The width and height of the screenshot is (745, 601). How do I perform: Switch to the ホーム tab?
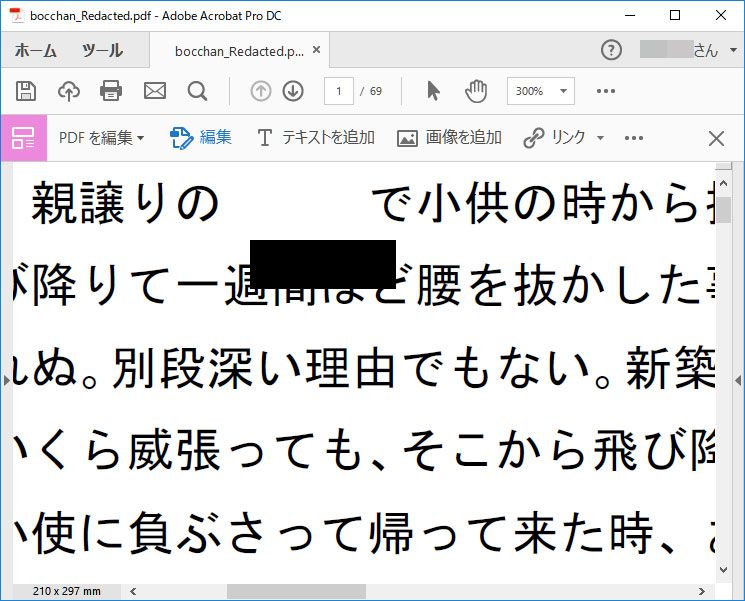[36, 51]
